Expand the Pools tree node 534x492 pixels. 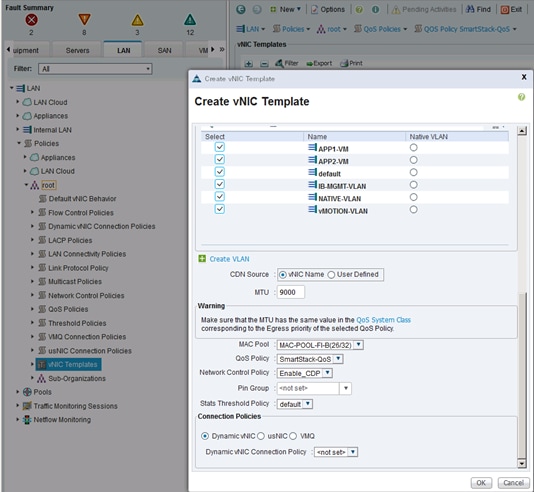coord(18,392)
